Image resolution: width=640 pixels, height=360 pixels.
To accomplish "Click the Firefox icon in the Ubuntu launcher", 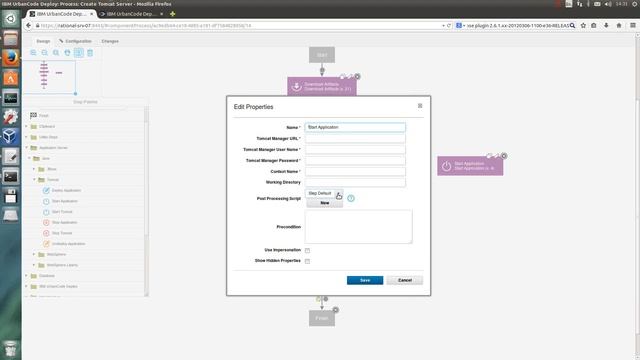I will pos(11,58).
